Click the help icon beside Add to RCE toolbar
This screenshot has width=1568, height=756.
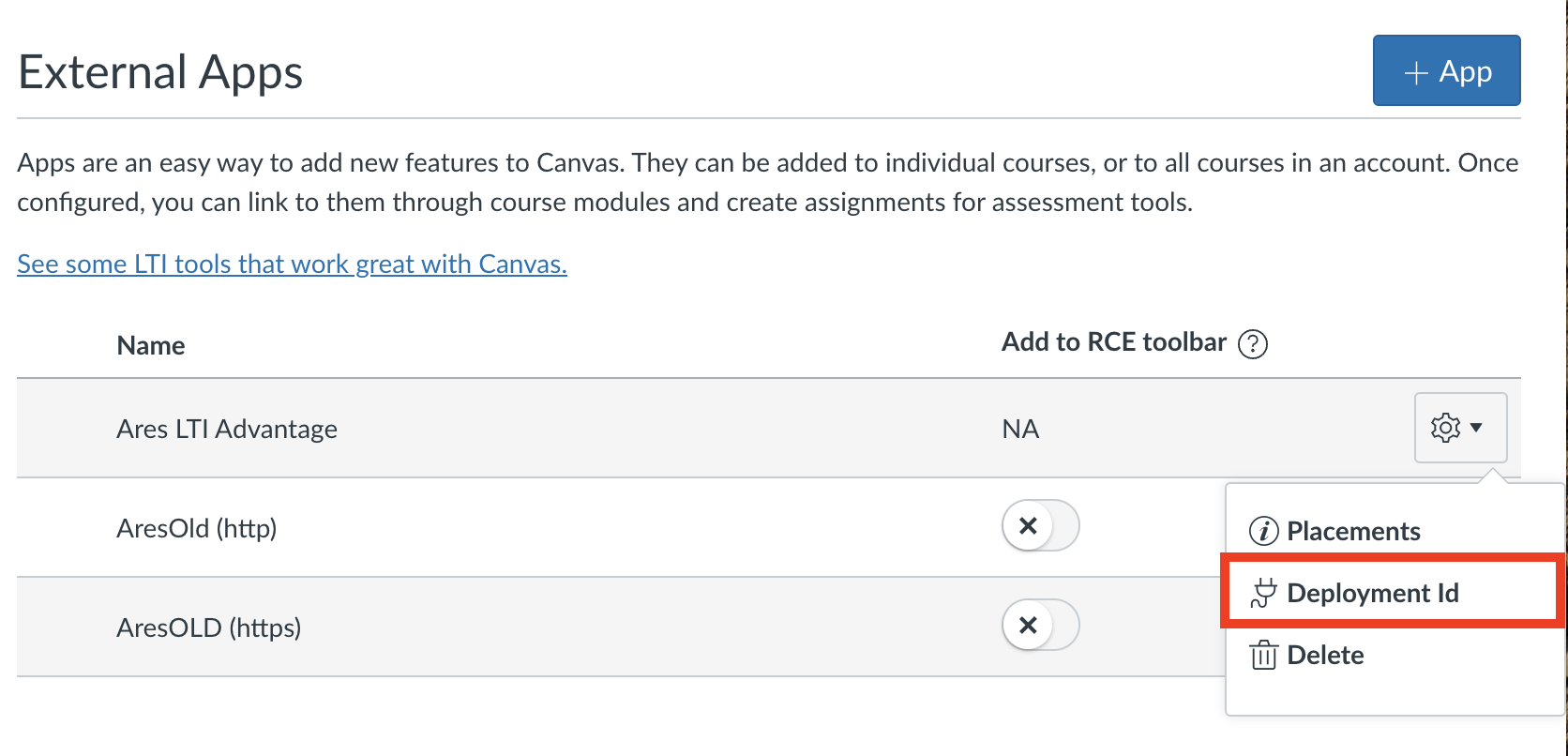click(1253, 344)
